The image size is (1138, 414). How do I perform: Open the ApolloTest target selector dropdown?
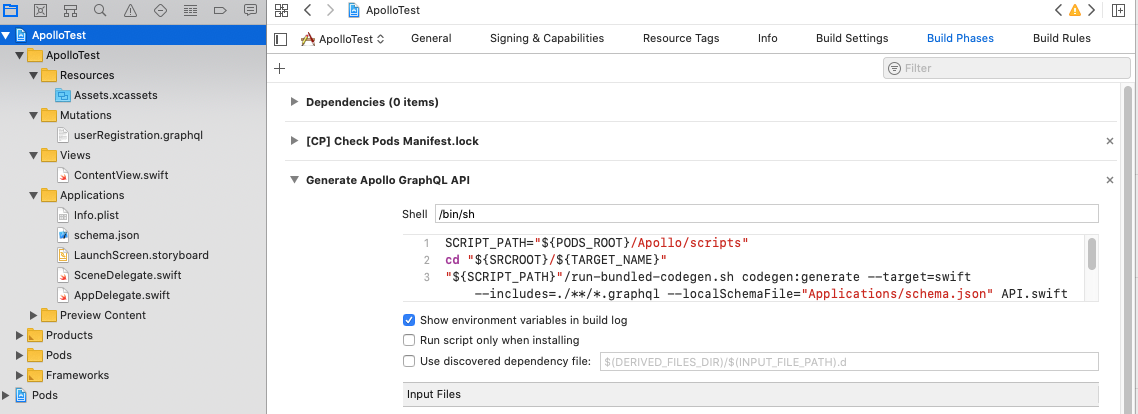click(343, 38)
